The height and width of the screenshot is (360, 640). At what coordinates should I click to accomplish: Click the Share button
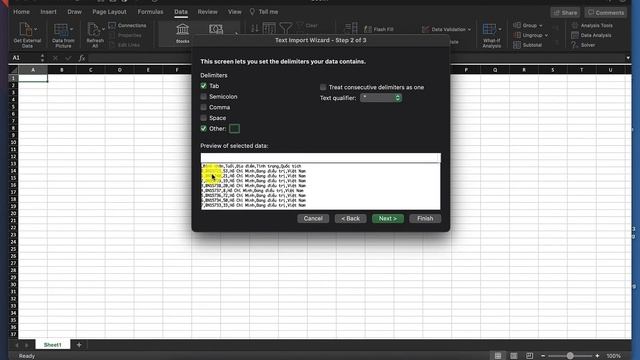565,13
